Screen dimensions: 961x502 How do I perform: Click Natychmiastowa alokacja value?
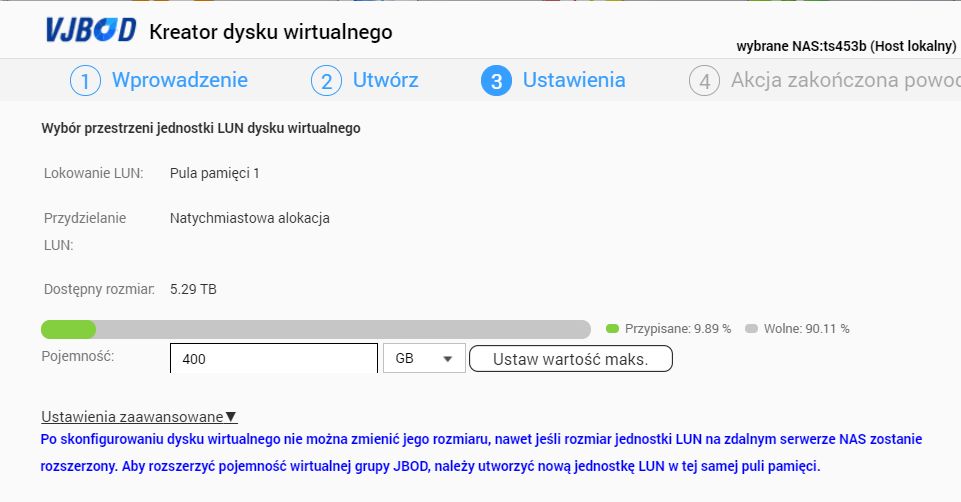tap(249, 218)
